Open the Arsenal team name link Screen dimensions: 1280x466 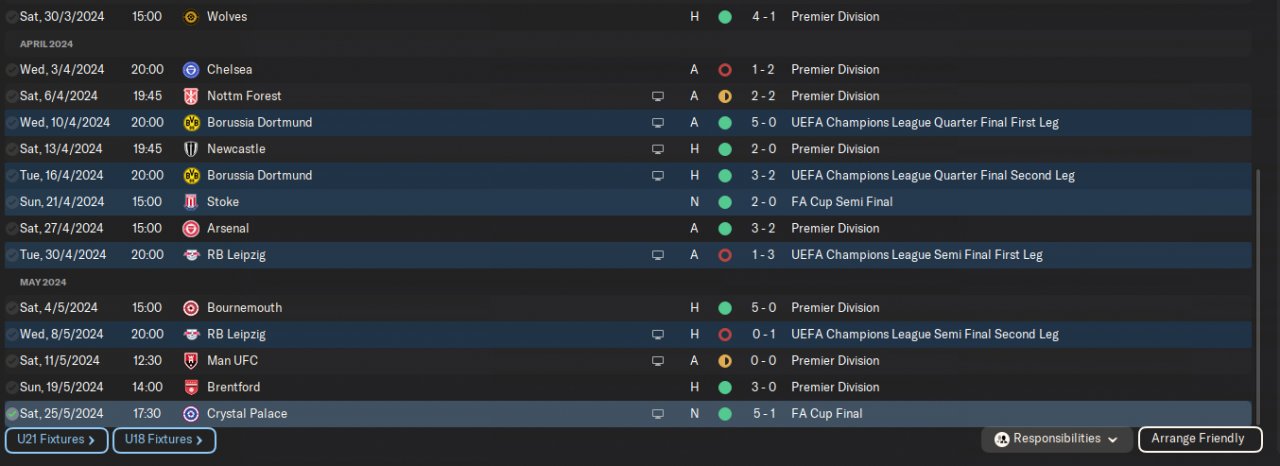(x=228, y=228)
